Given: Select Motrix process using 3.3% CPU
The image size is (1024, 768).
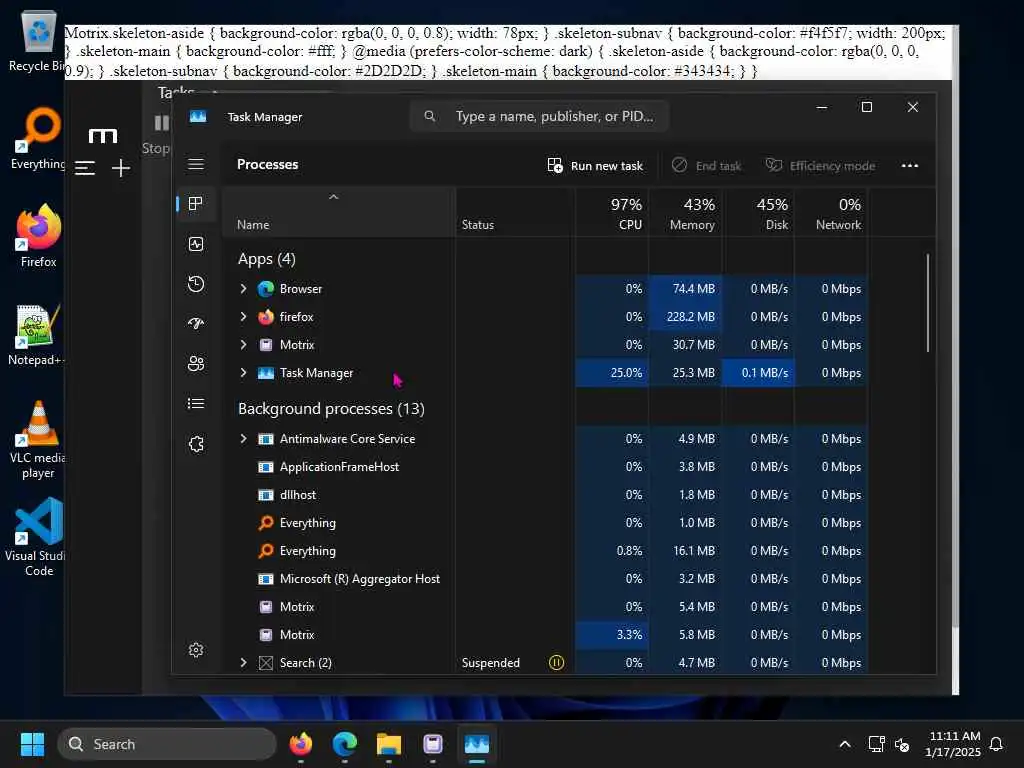Looking at the screenshot, I should [545, 635].
